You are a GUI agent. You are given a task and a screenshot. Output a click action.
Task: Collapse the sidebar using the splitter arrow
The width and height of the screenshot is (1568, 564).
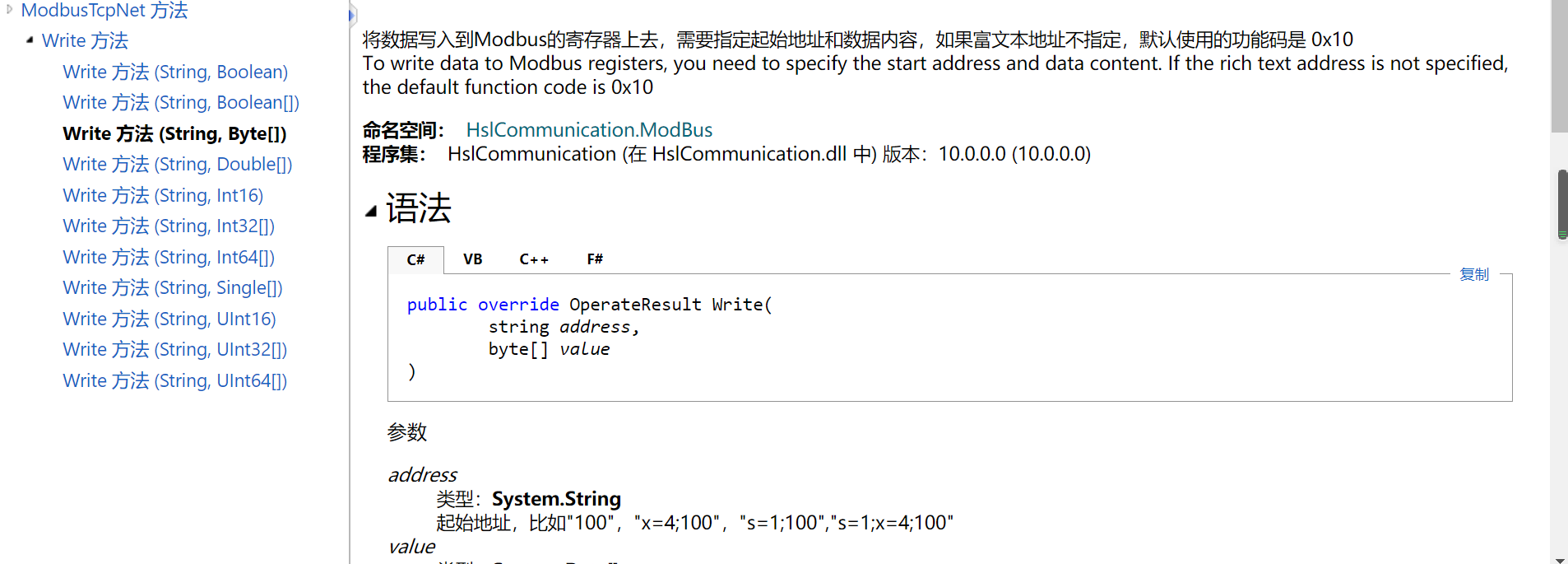click(x=352, y=14)
